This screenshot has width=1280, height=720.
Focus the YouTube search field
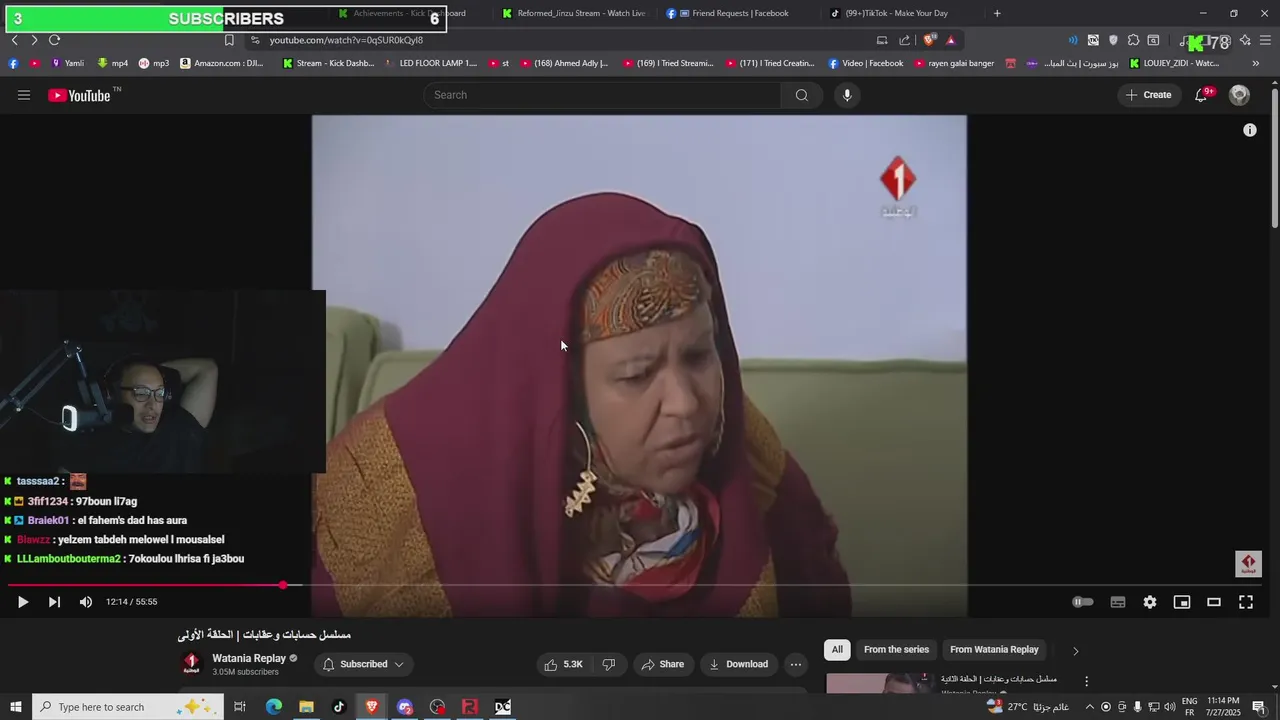[603, 95]
